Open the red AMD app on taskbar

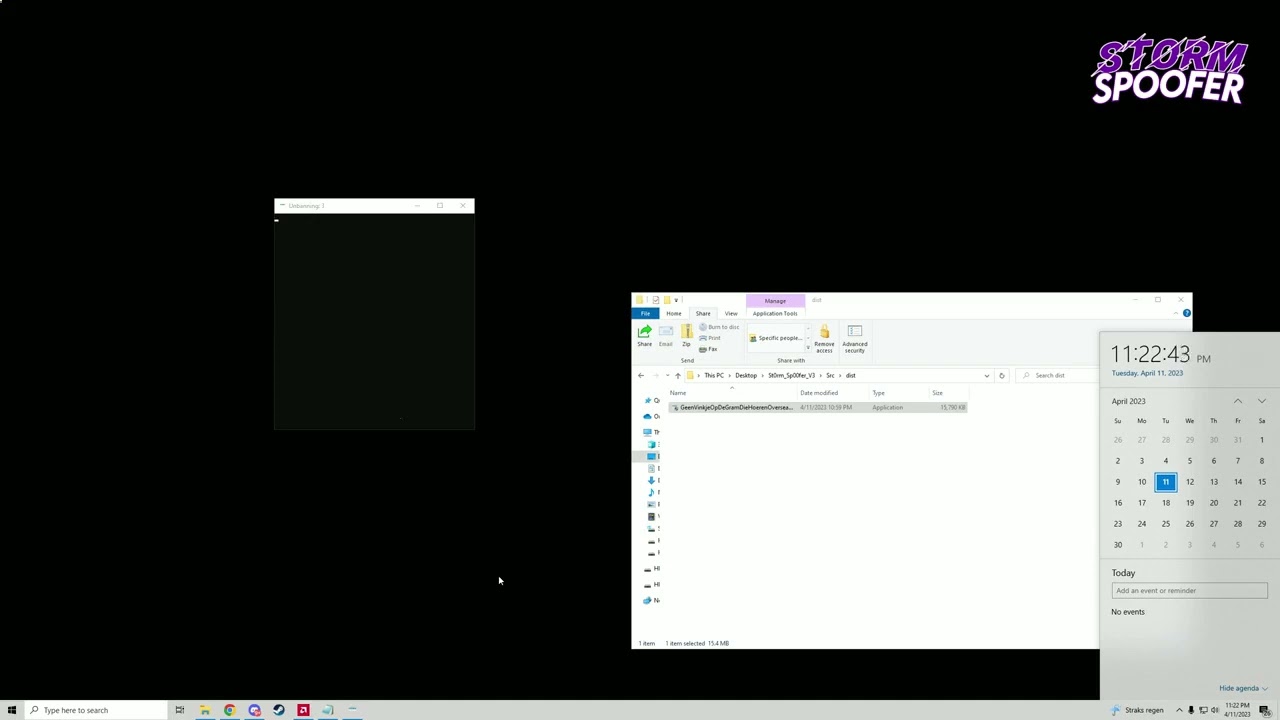click(303, 710)
